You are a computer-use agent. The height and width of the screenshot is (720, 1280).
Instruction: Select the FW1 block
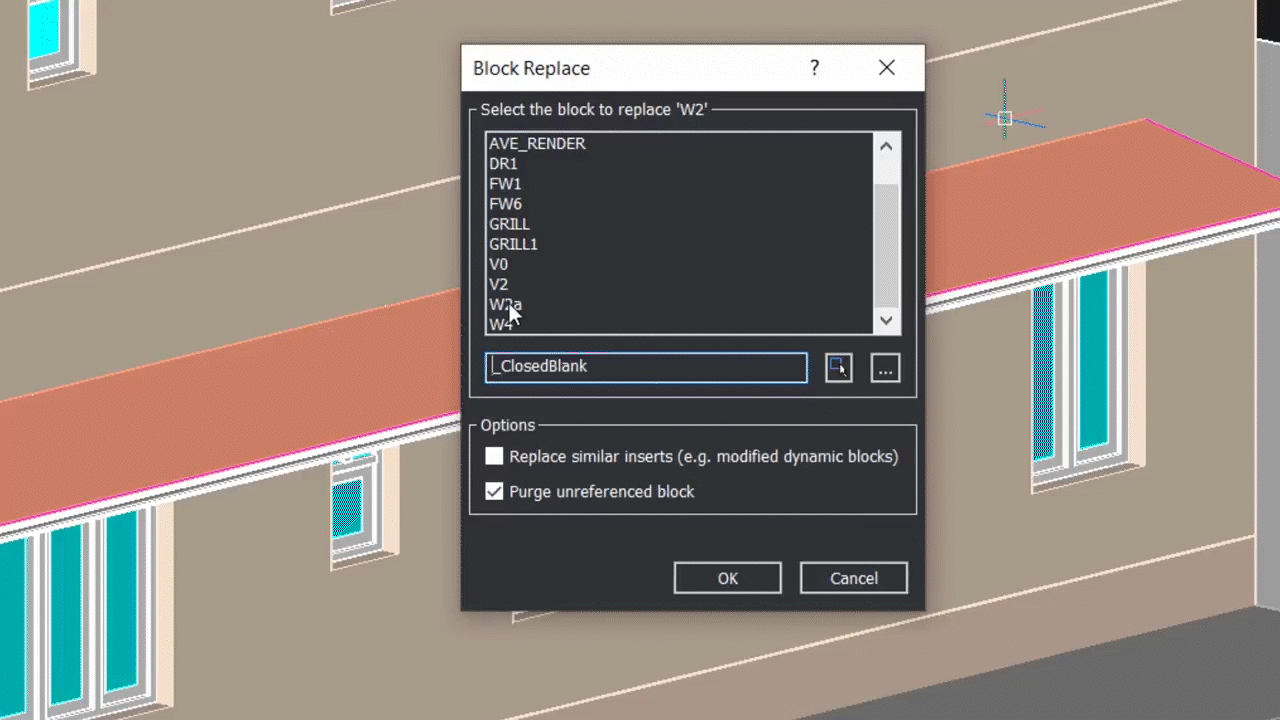tap(505, 183)
